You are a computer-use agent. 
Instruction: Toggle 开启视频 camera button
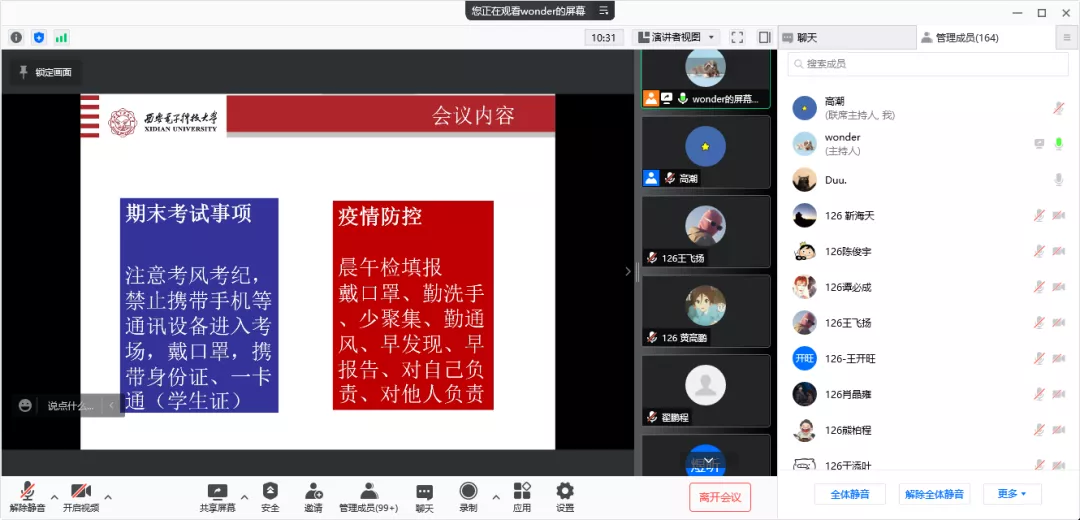pyautogui.click(x=81, y=491)
